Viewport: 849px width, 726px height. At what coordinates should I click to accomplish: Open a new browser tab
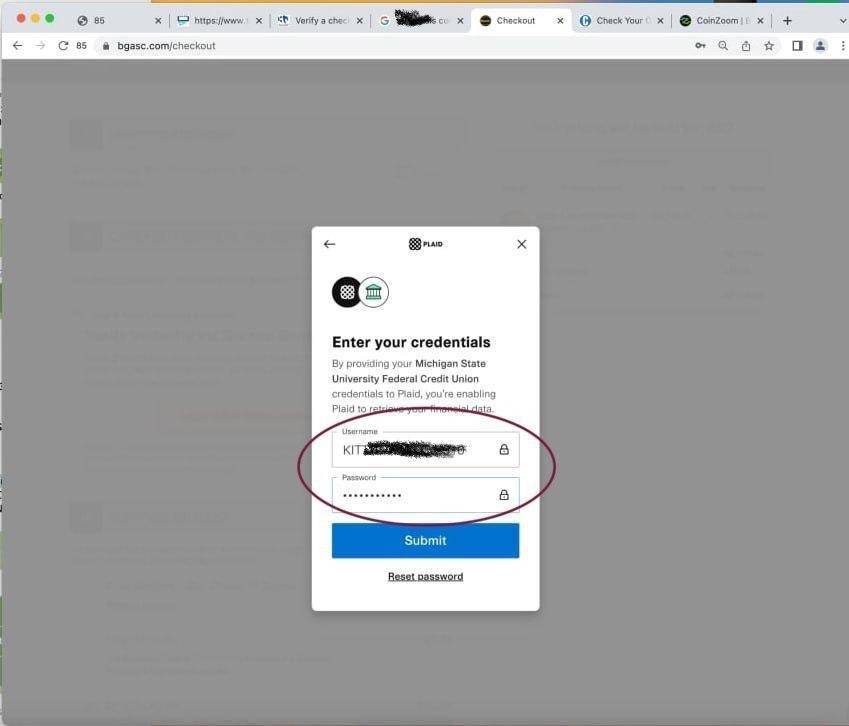[x=787, y=21]
